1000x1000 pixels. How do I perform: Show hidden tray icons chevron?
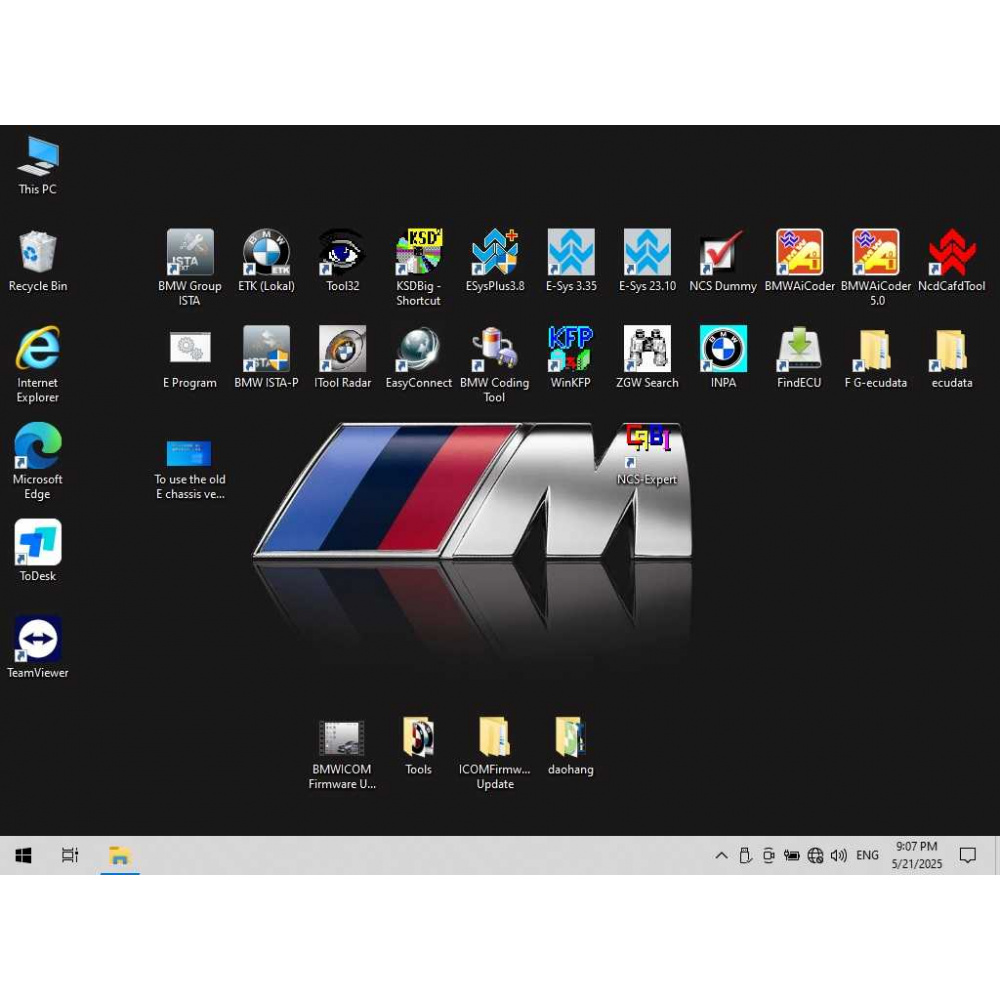click(x=721, y=855)
